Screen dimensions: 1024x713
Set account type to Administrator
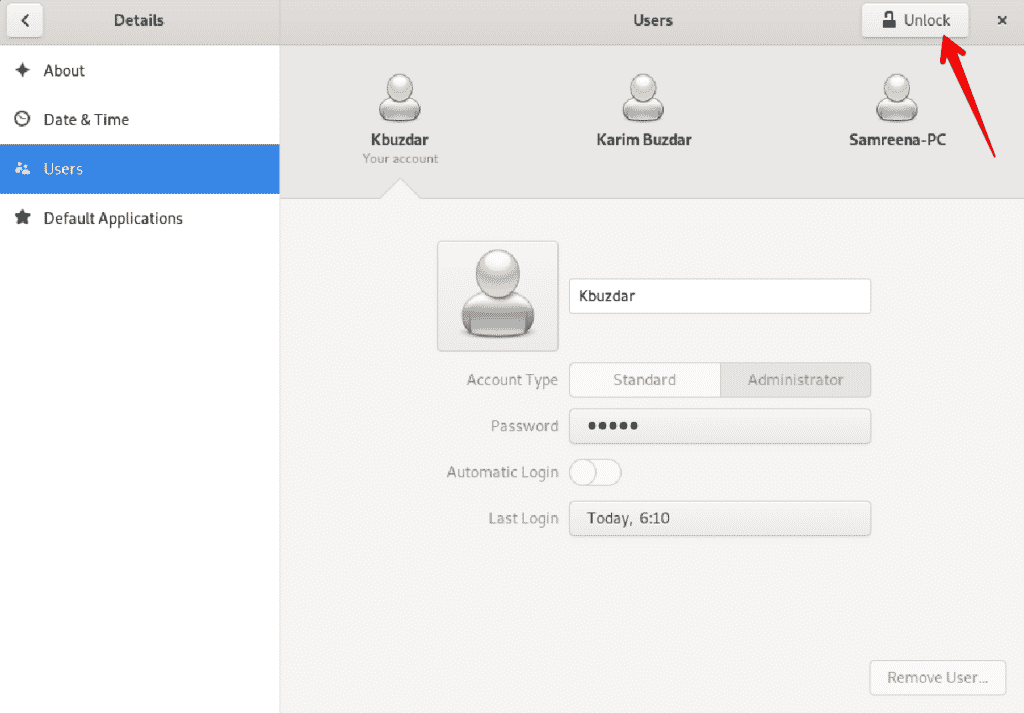[795, 380]
